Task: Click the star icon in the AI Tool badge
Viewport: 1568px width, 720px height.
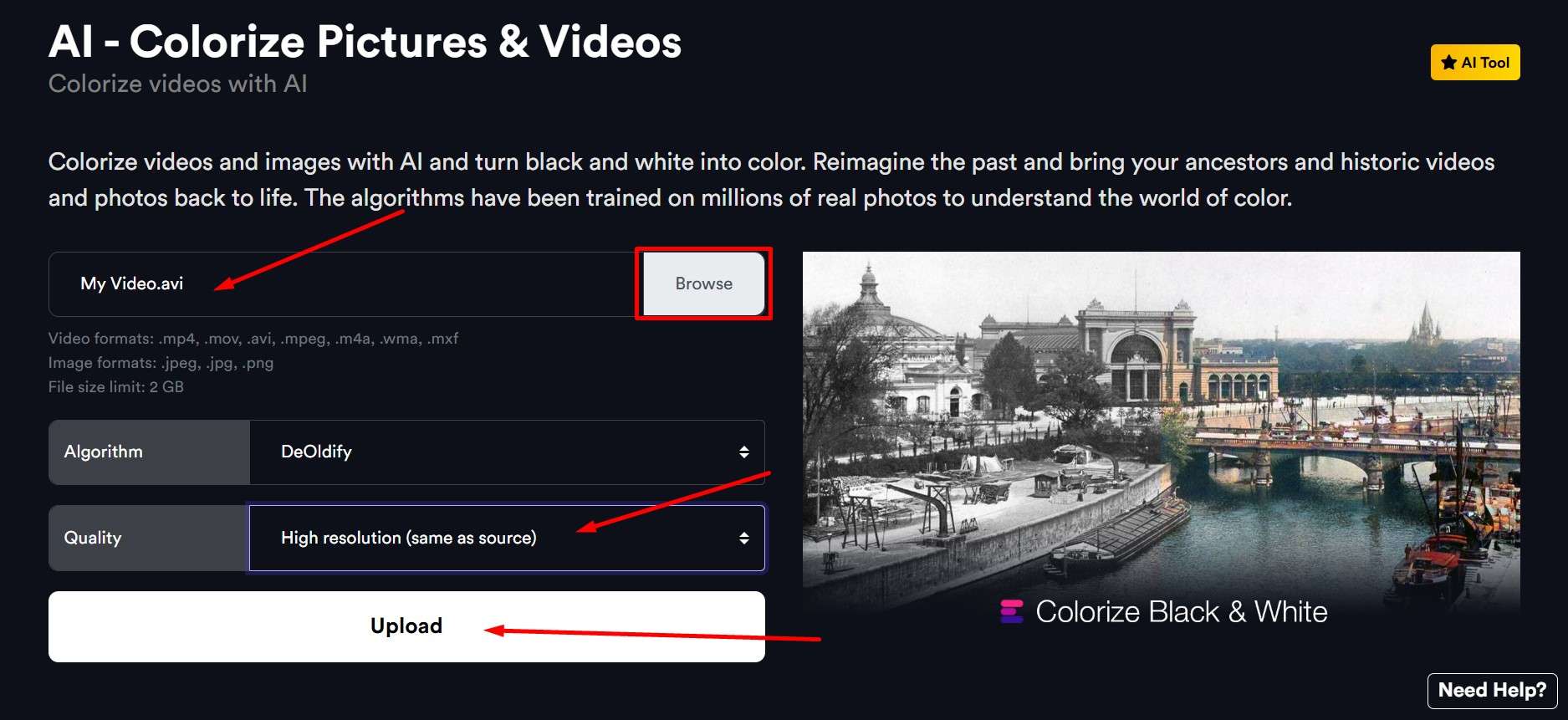Action: (x=1448, y=63)
